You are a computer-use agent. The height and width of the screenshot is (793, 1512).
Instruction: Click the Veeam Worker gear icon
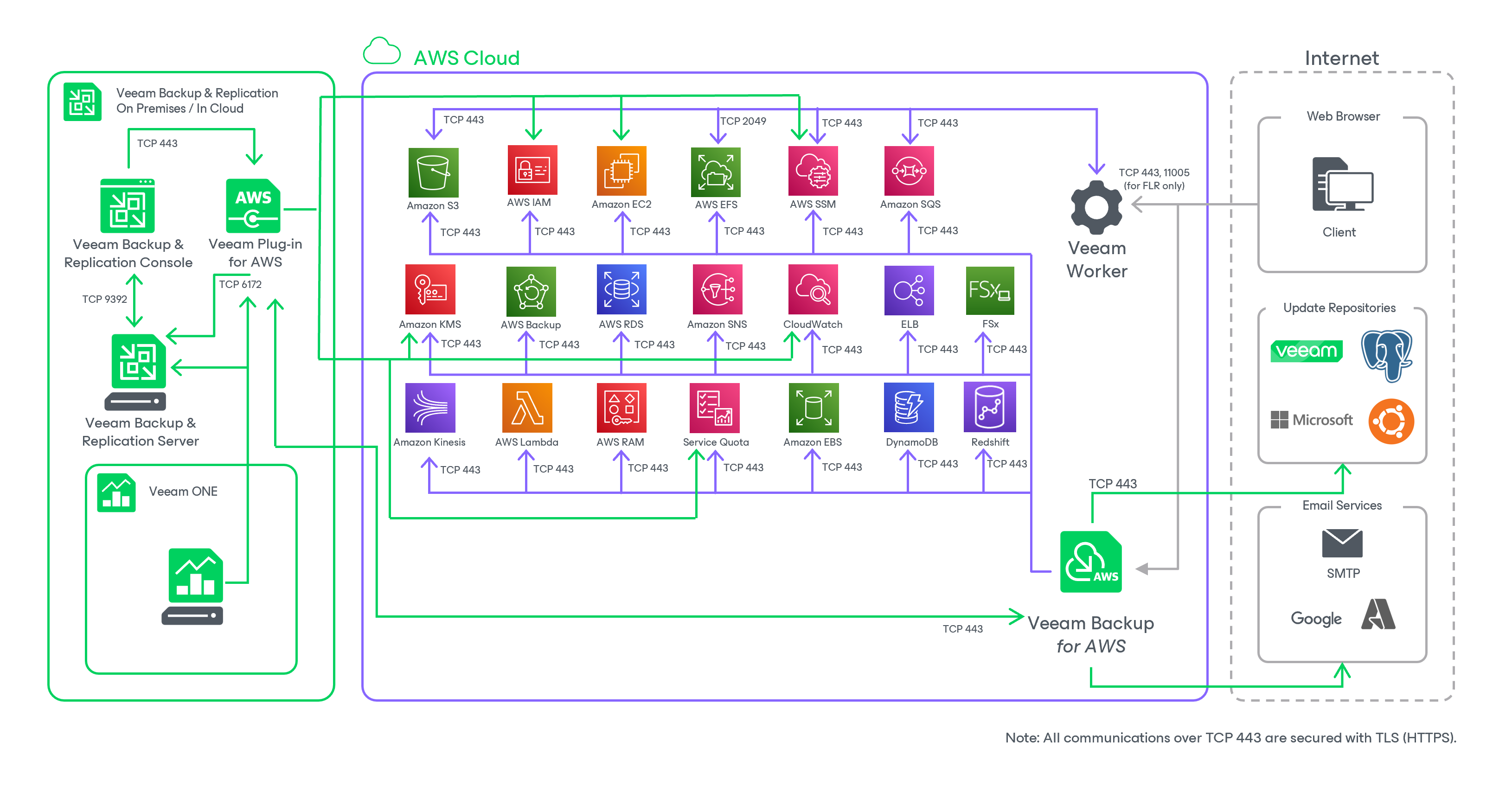[x=1096, y=208]
